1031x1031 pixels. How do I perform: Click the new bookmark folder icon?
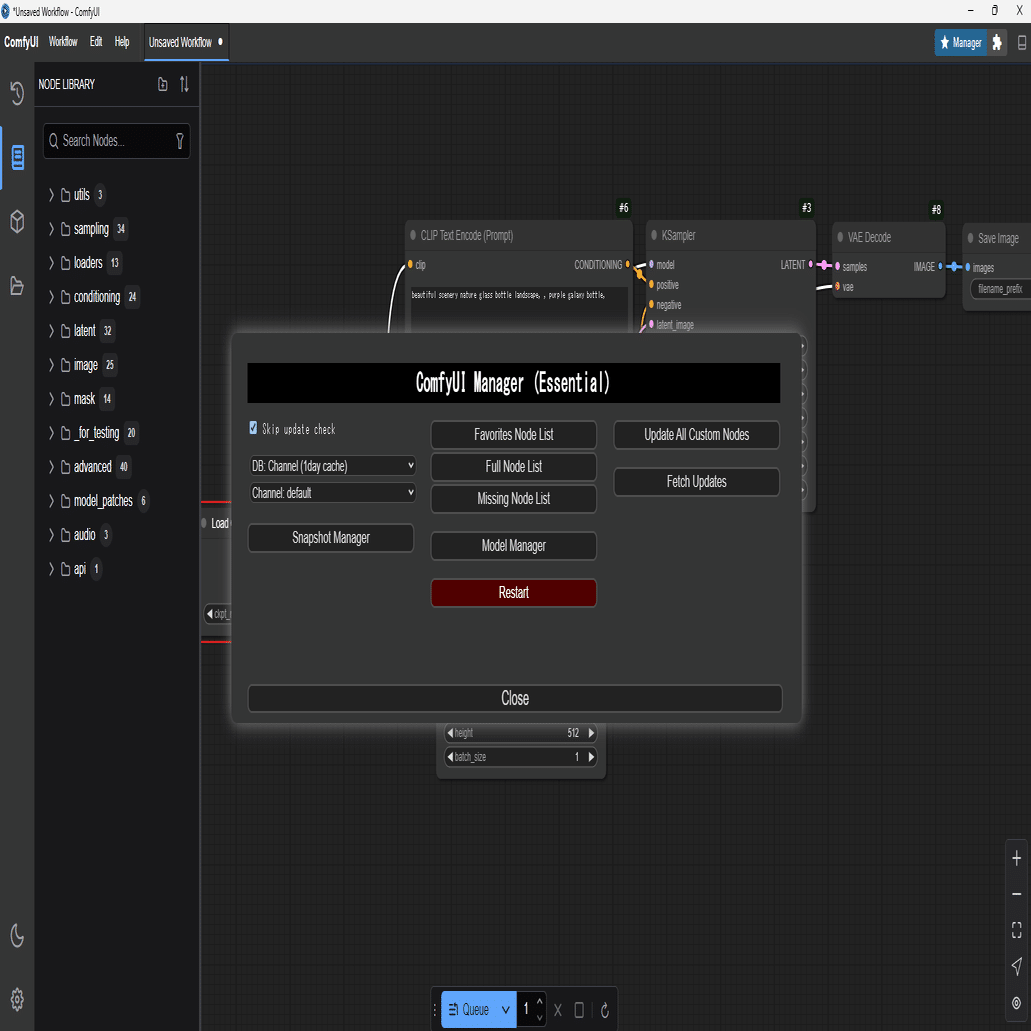point(162,84)
